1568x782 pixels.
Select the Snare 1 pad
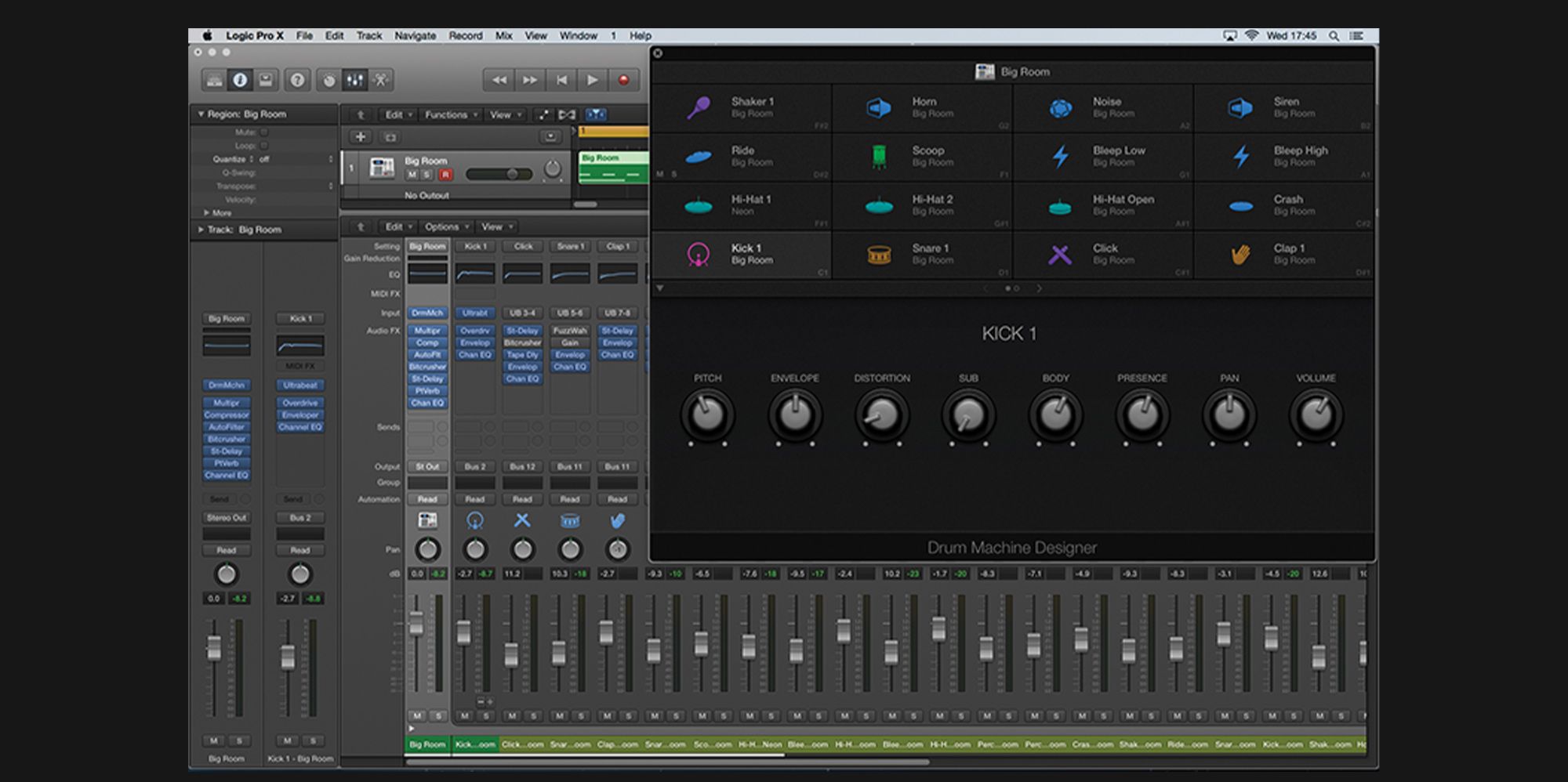922,254
